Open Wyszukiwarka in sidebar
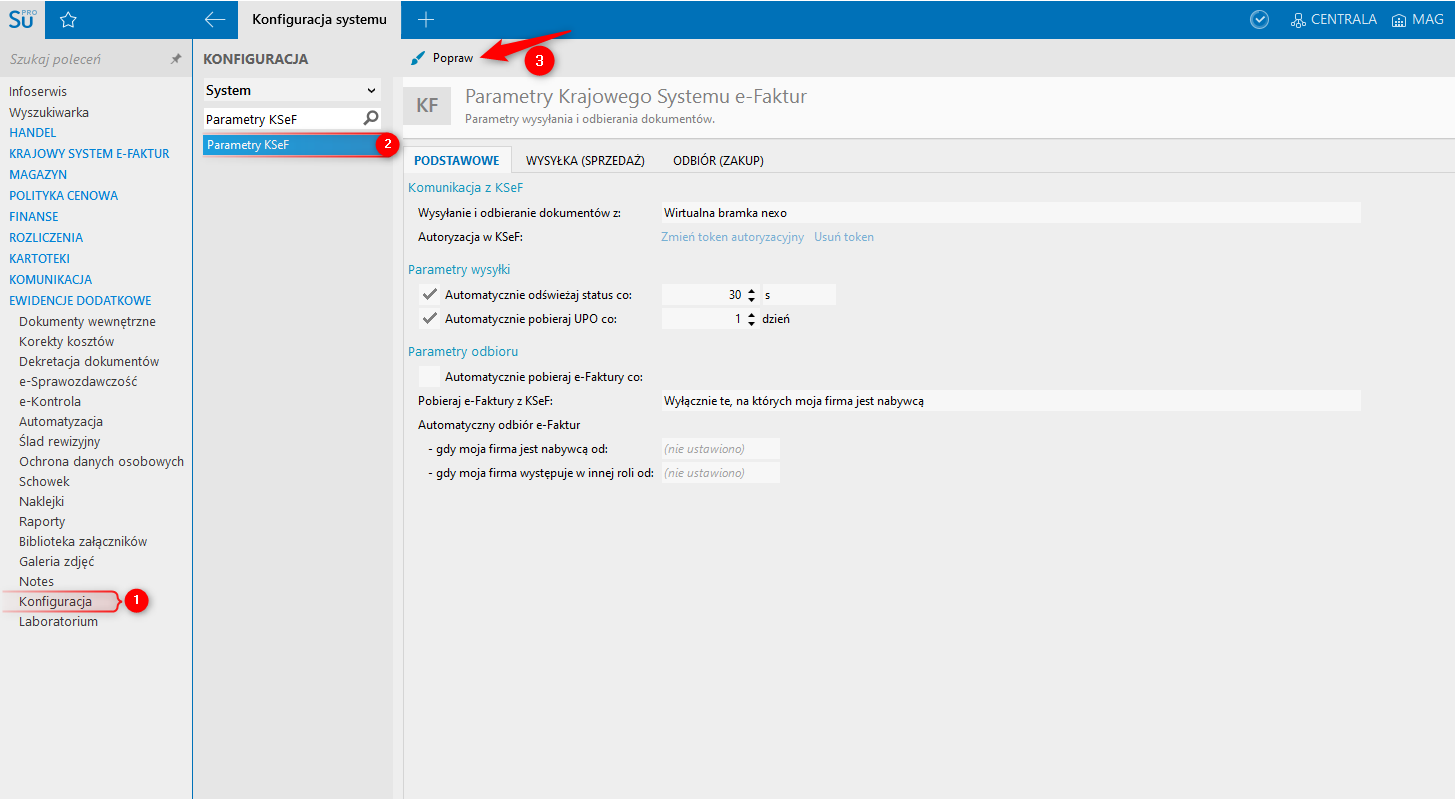 click(49, 112)
